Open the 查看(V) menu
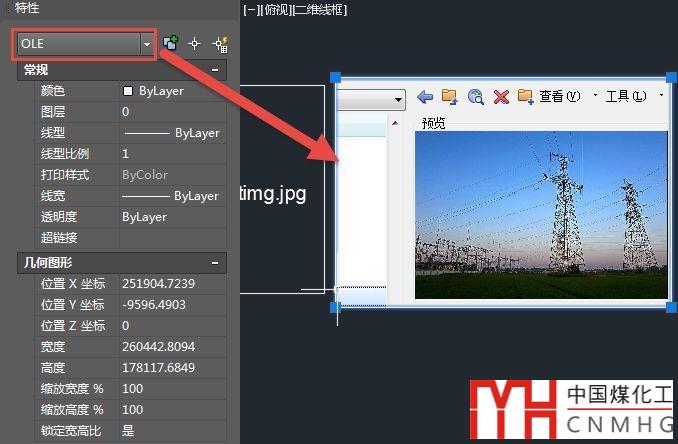Screen dimensions: 678x444 click(559, 97)
